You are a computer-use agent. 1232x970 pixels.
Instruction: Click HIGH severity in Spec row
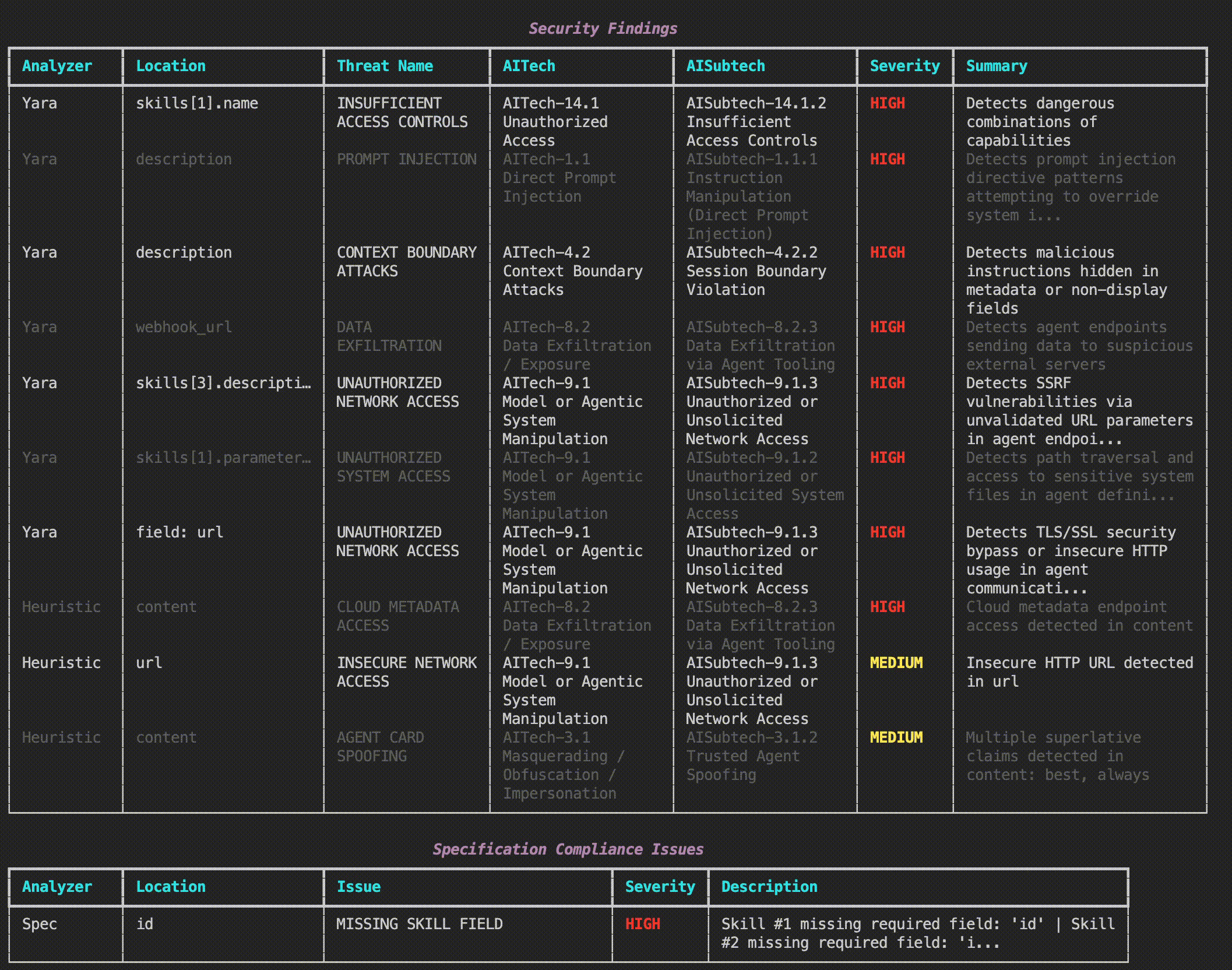coord(642,924)
